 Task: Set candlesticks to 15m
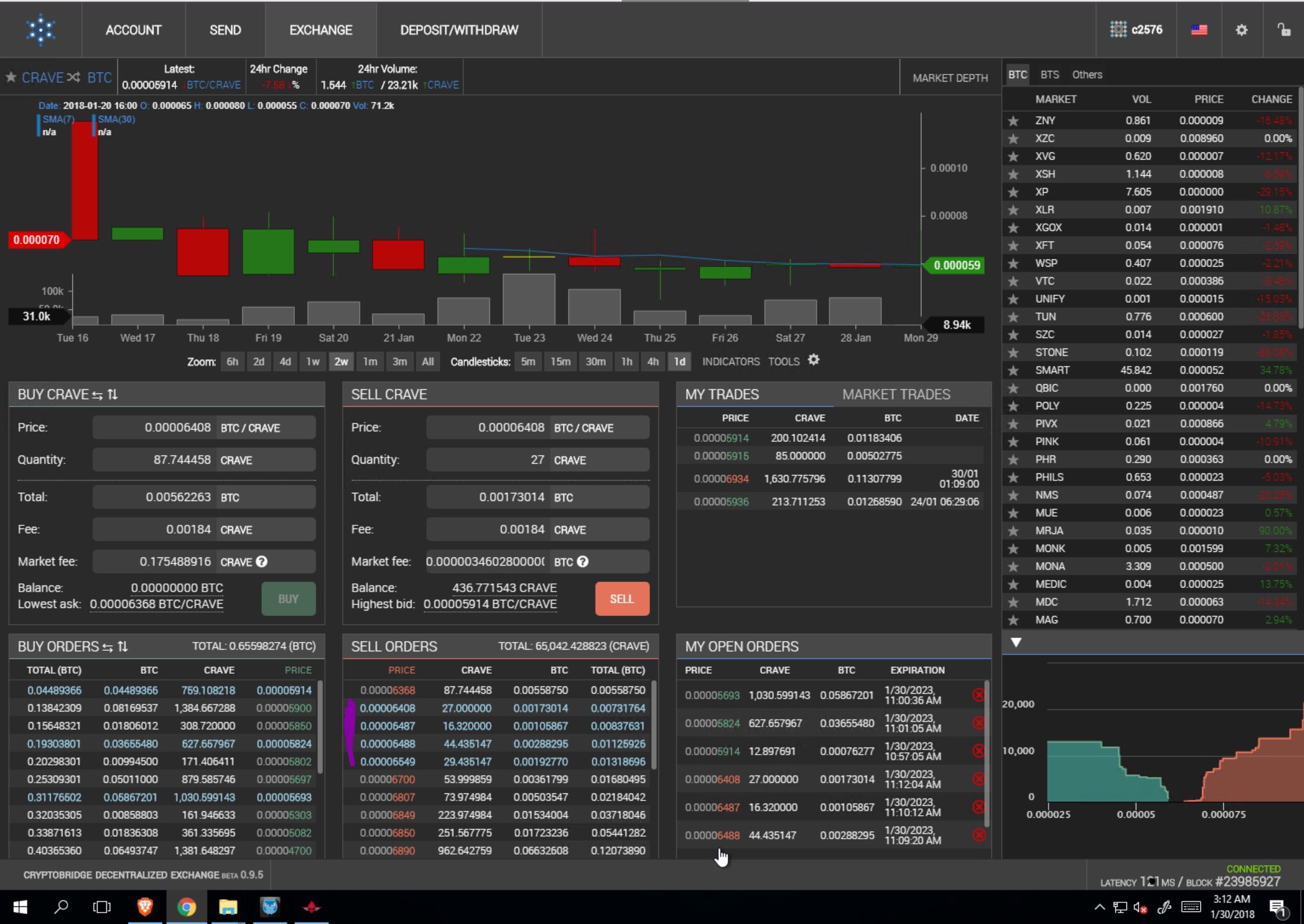(x=561, y=362)
